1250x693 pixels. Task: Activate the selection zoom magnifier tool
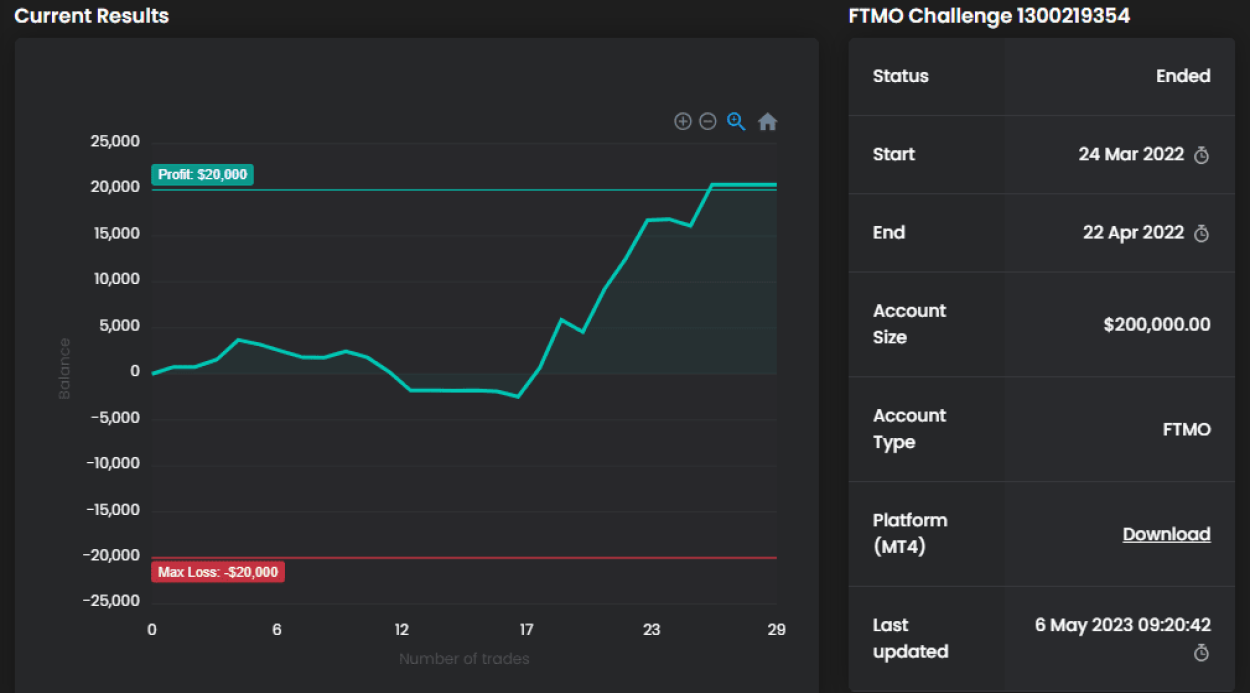[736, 121]
